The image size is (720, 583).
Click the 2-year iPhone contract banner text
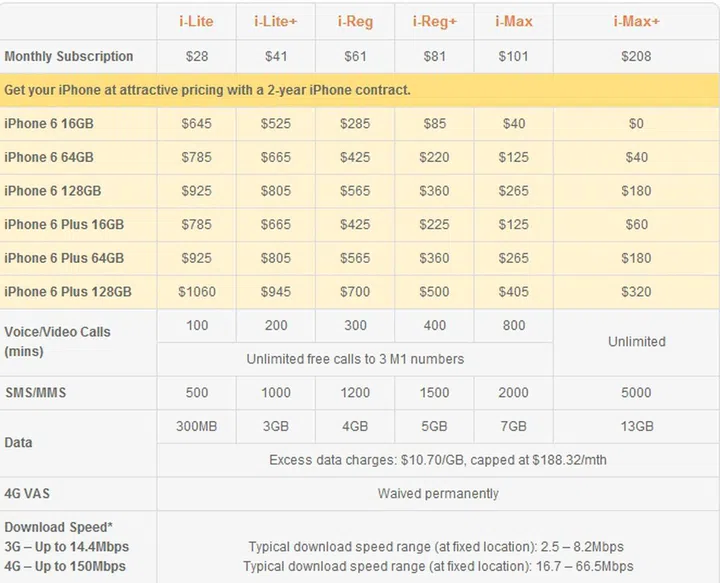click(x=208, y=90)
